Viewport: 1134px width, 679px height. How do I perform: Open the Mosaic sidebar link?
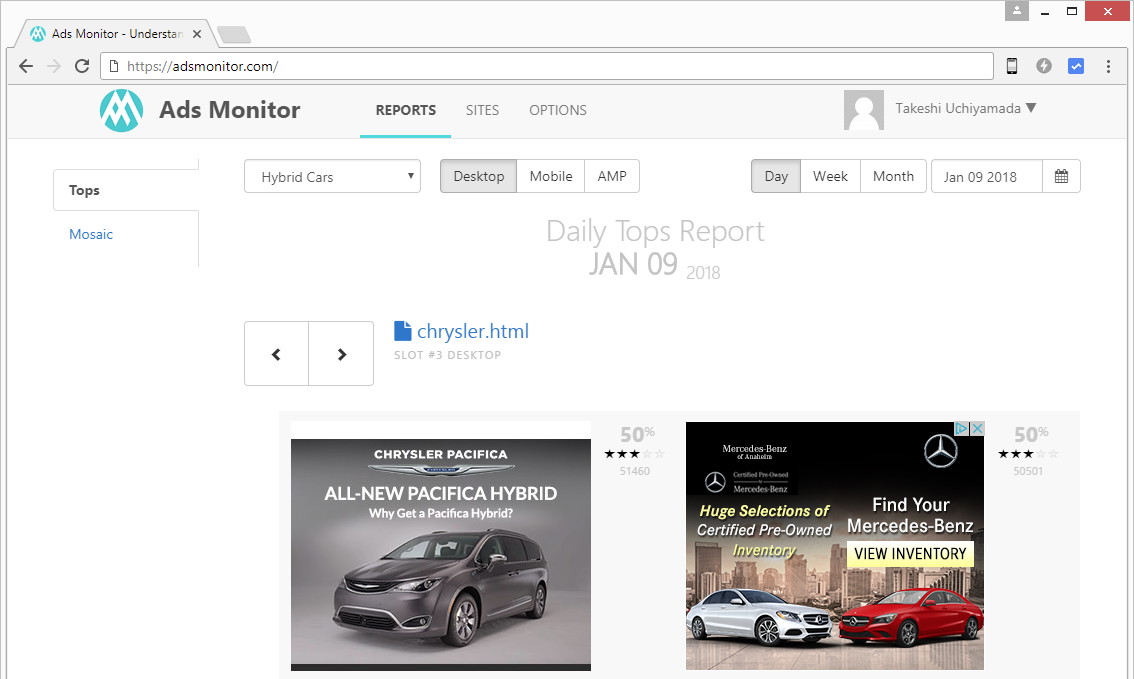click(91, 234)
